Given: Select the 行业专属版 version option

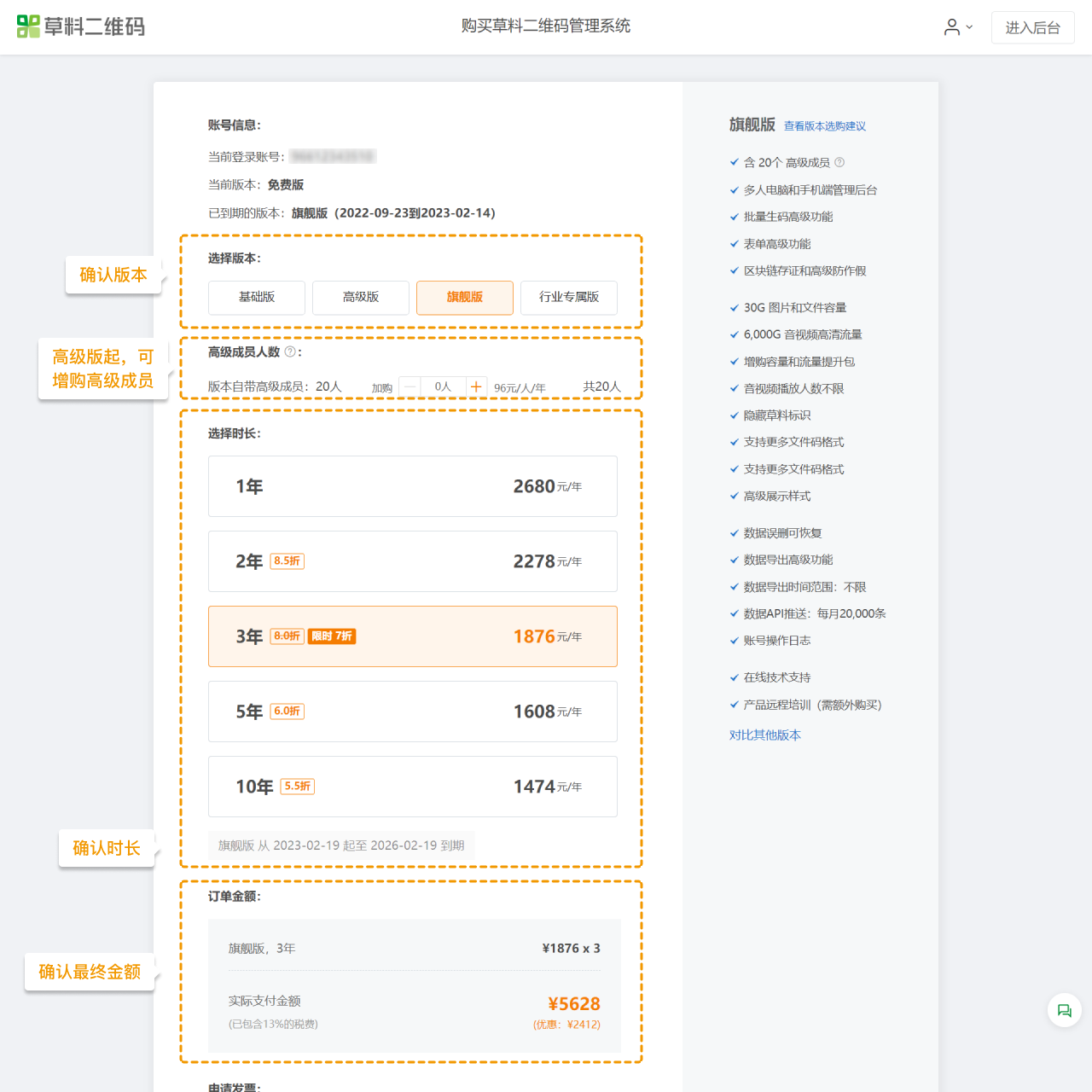Looking at the screenshot, I should pos(569,298).
